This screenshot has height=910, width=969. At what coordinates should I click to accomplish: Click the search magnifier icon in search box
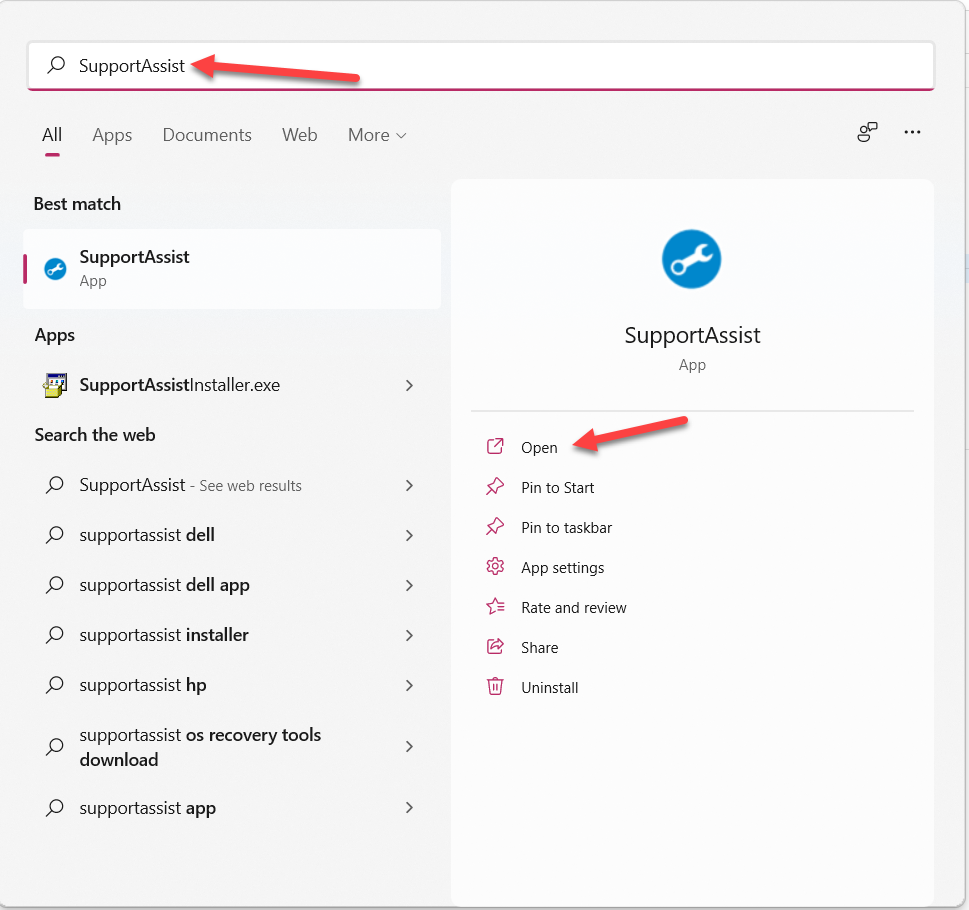57,66
